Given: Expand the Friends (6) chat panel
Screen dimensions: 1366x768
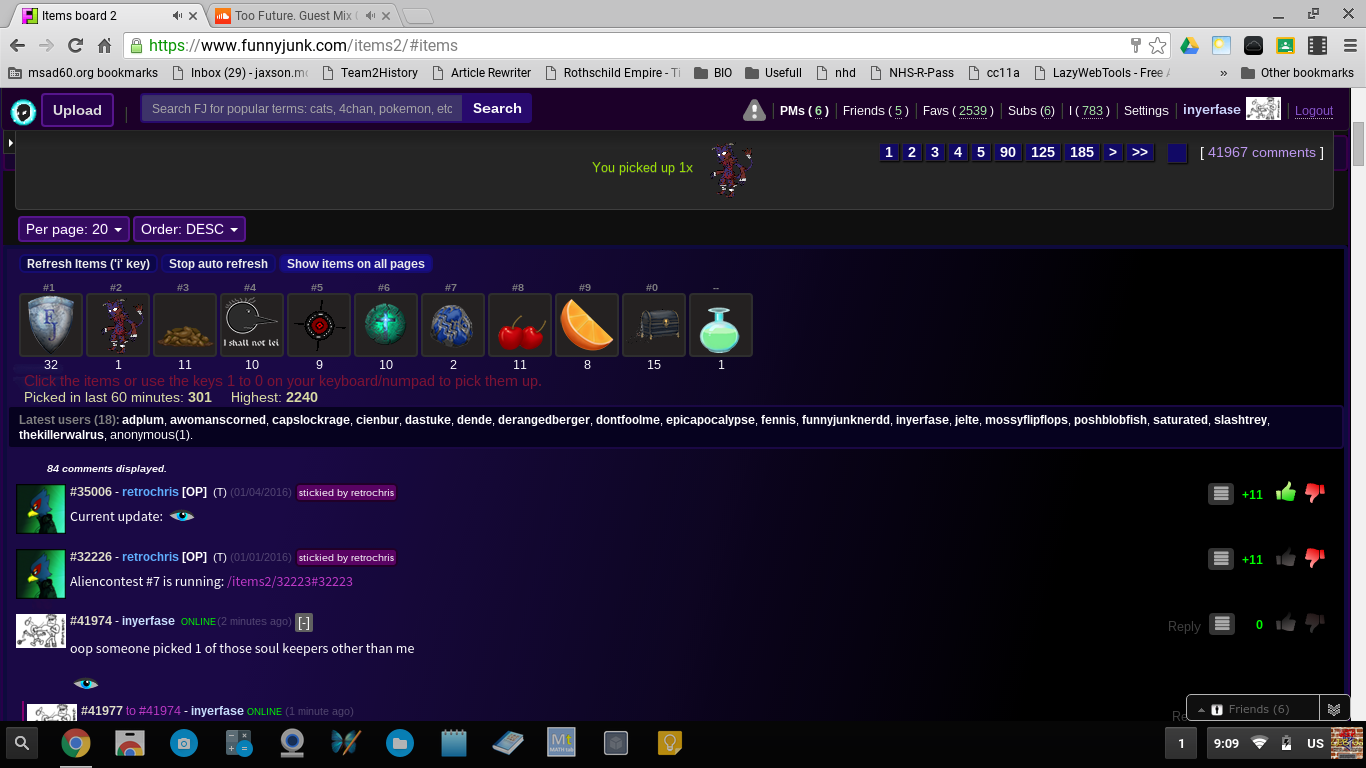Looking at the screenshot, I should 1252,709.
